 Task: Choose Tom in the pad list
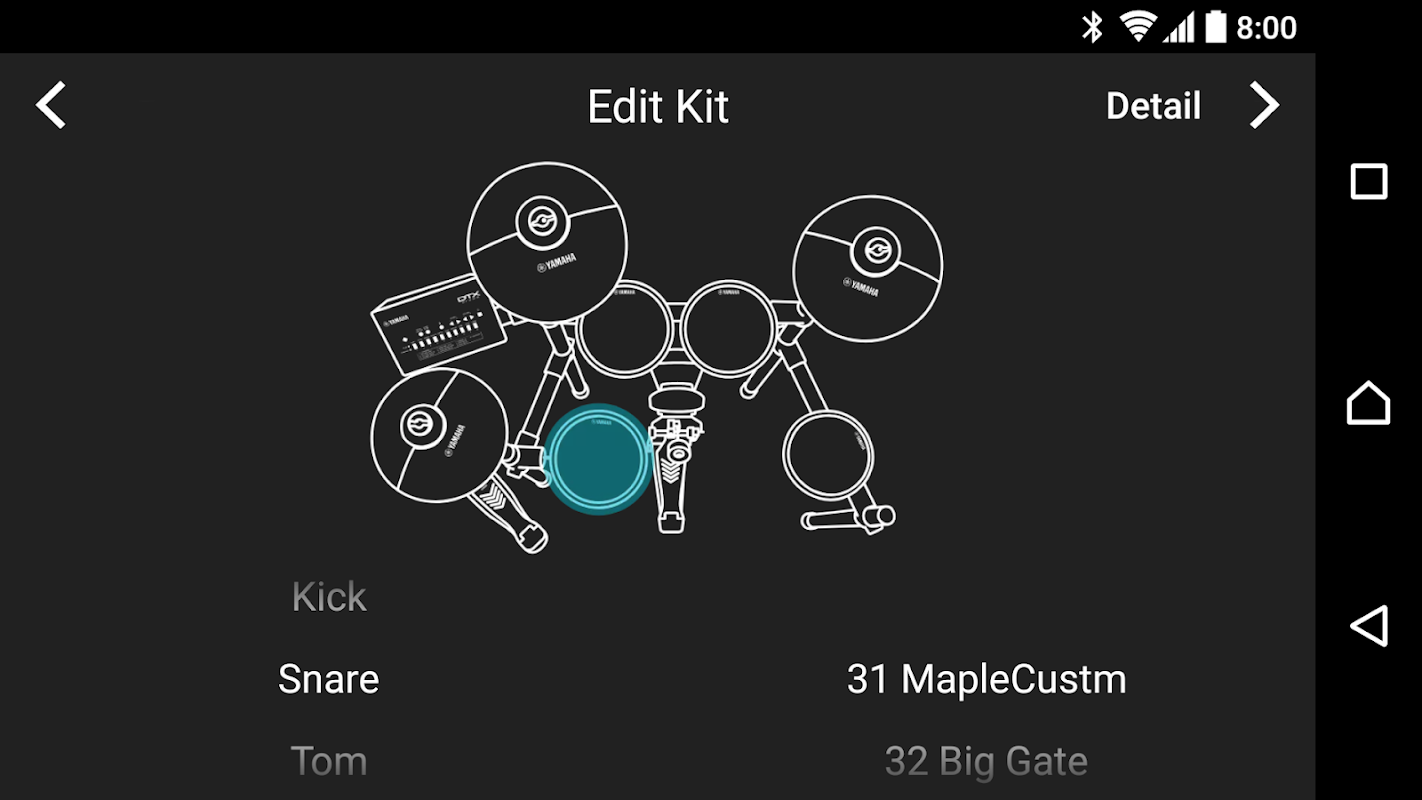(x=329, y=761)
